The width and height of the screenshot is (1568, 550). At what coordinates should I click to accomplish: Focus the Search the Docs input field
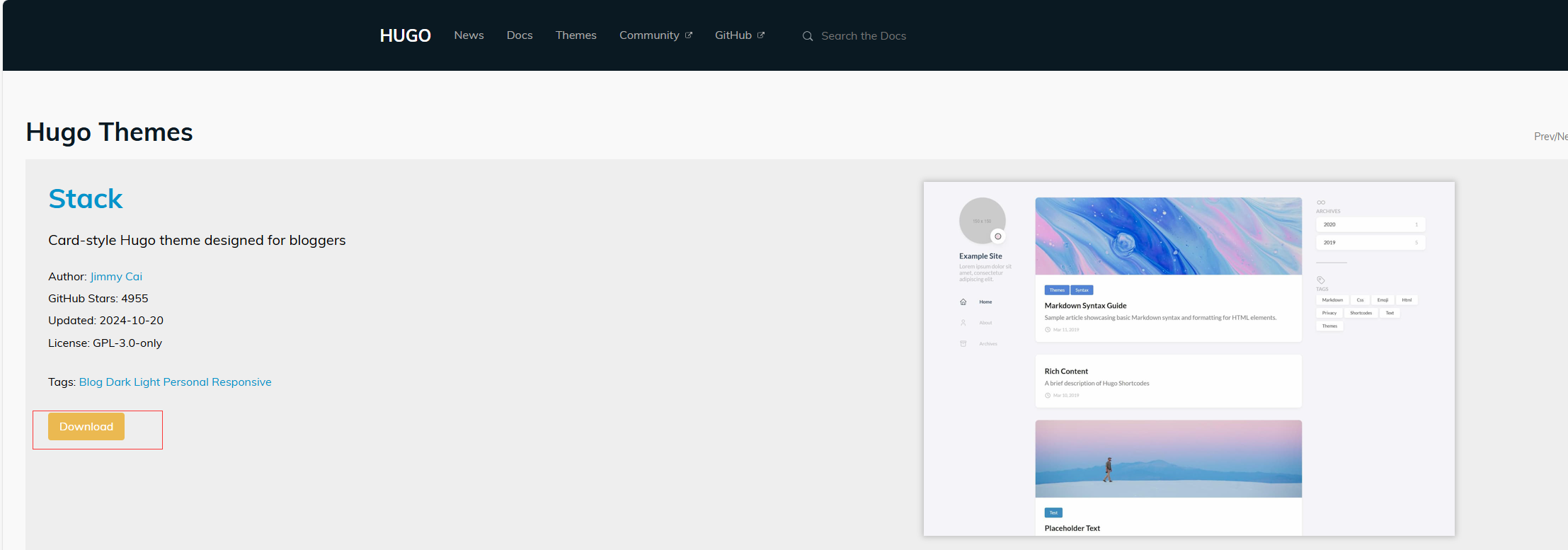[x=864, y=36]
